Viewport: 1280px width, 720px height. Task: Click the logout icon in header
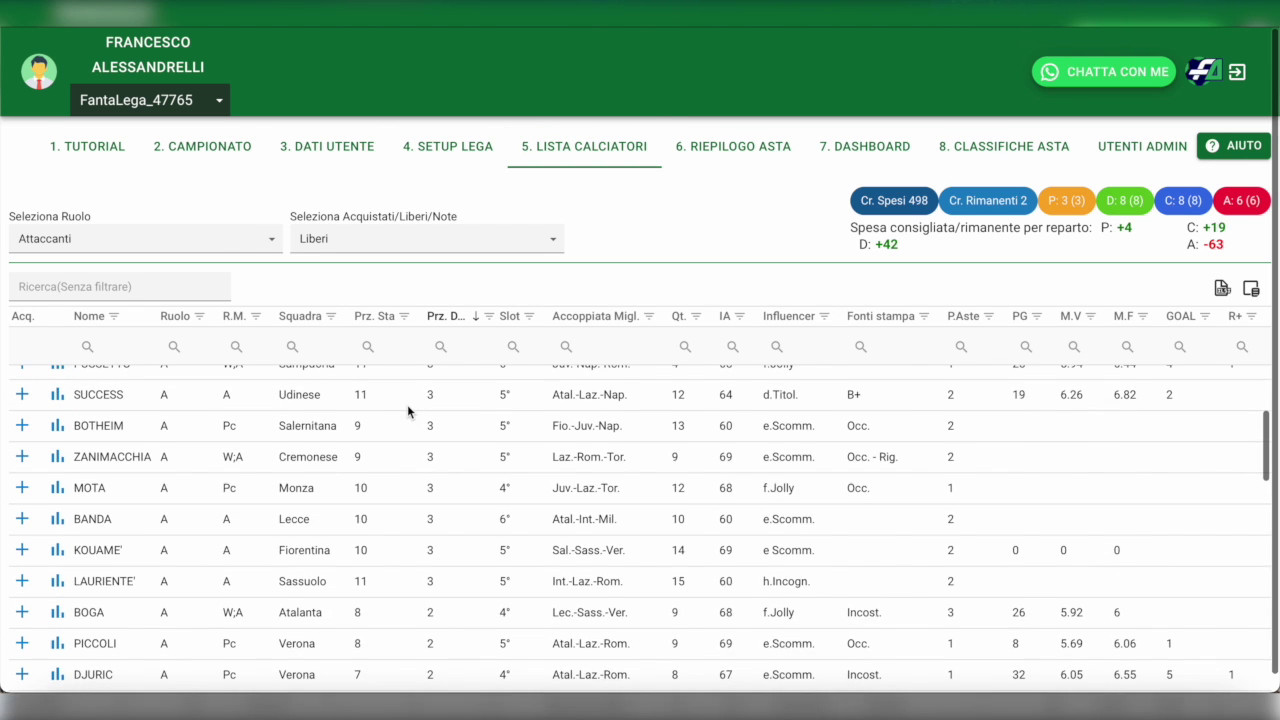point(1237,72)
